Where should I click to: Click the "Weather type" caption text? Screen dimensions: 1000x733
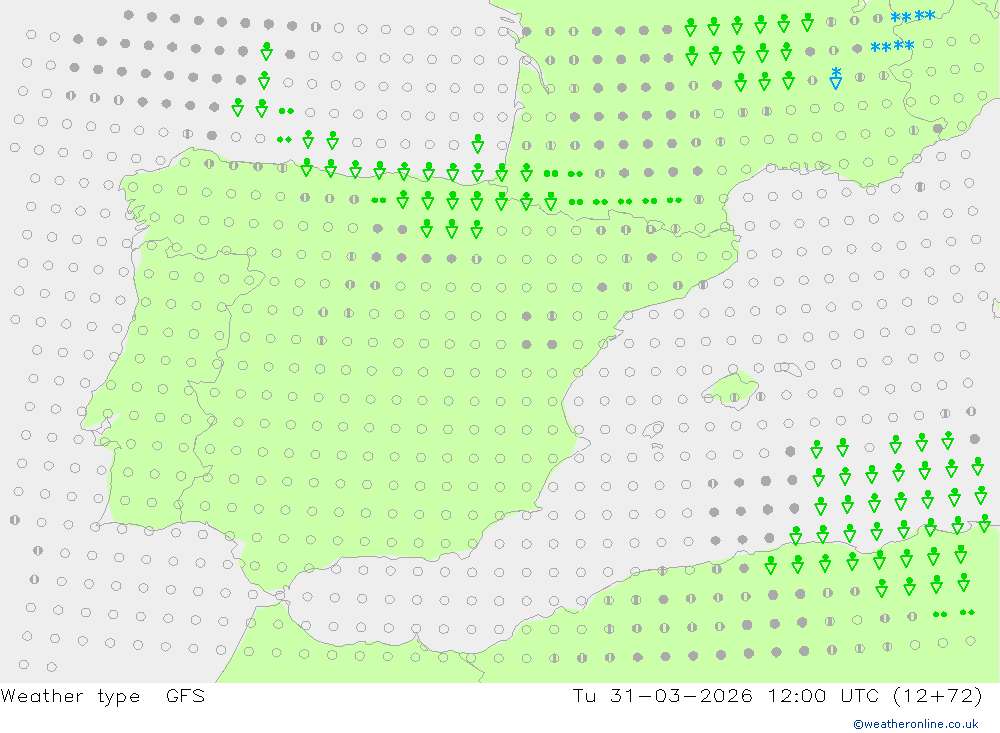(70, 696)
